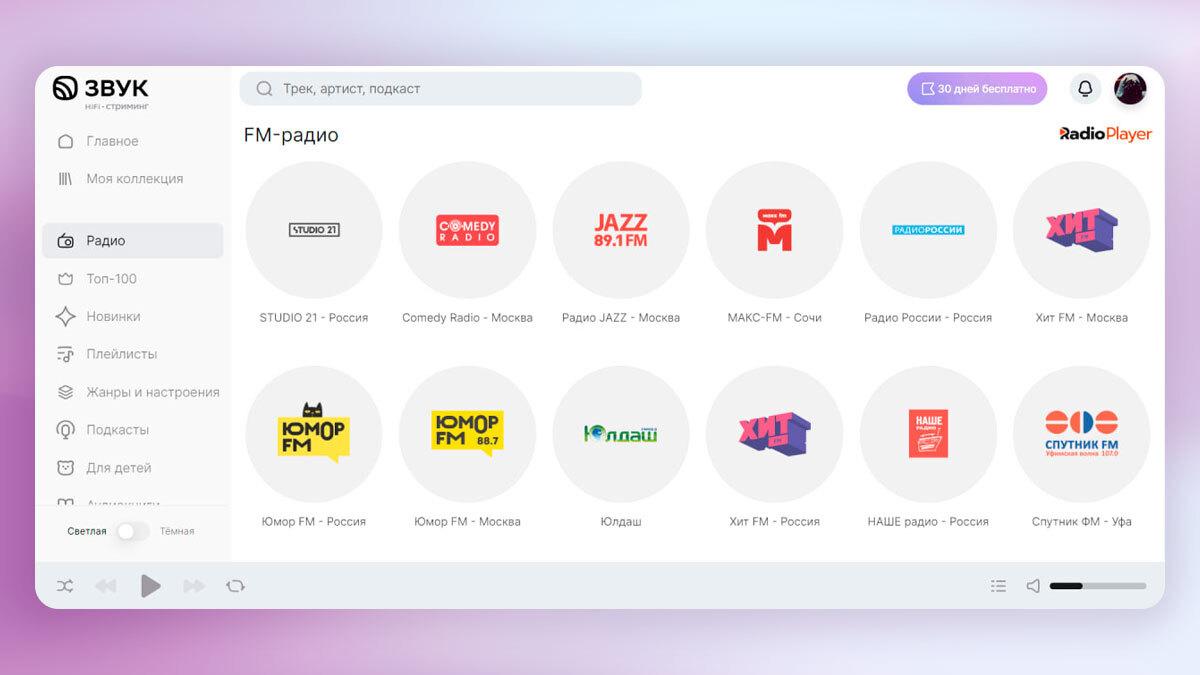Image resolution: width=1200 pixels, height=675 pixels.
Task: Mute audio with the speaker icon
Action: 1033,586
